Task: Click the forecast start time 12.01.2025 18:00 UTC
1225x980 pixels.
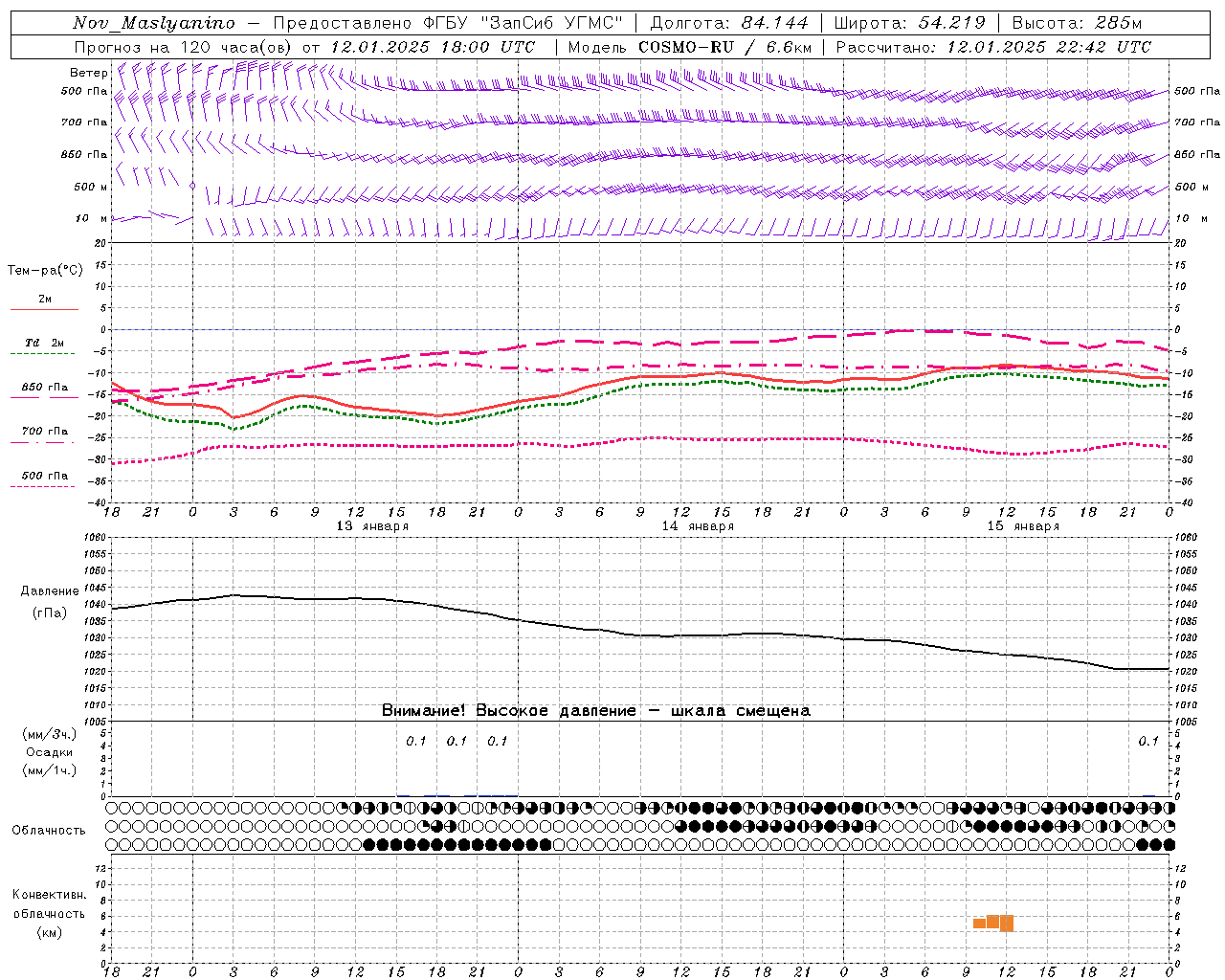Action: coord(433,47)
